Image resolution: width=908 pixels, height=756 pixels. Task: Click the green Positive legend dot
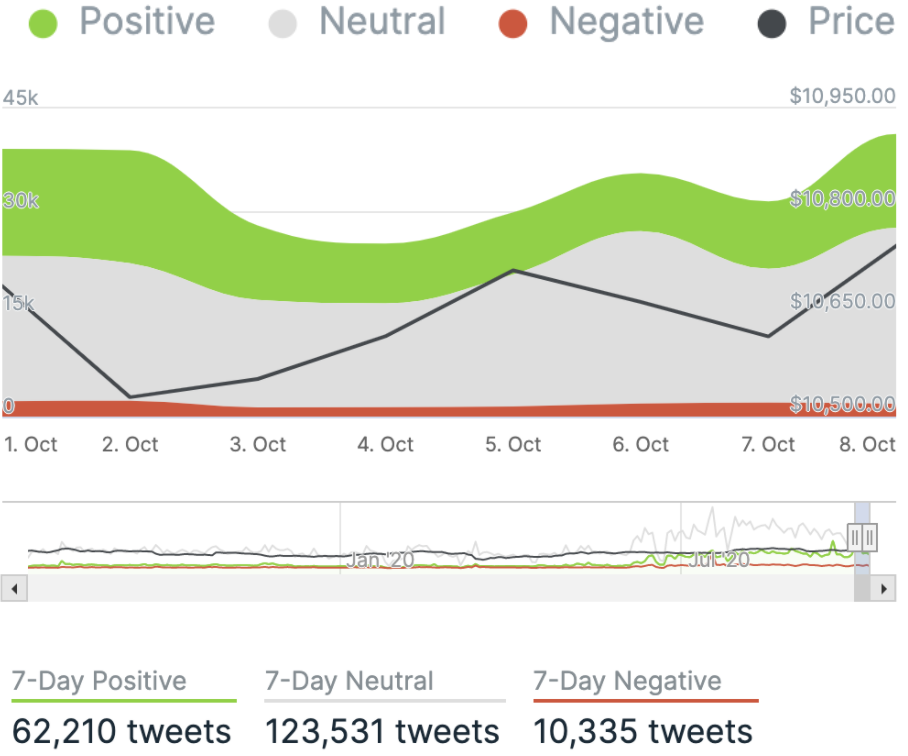[45, 22]
